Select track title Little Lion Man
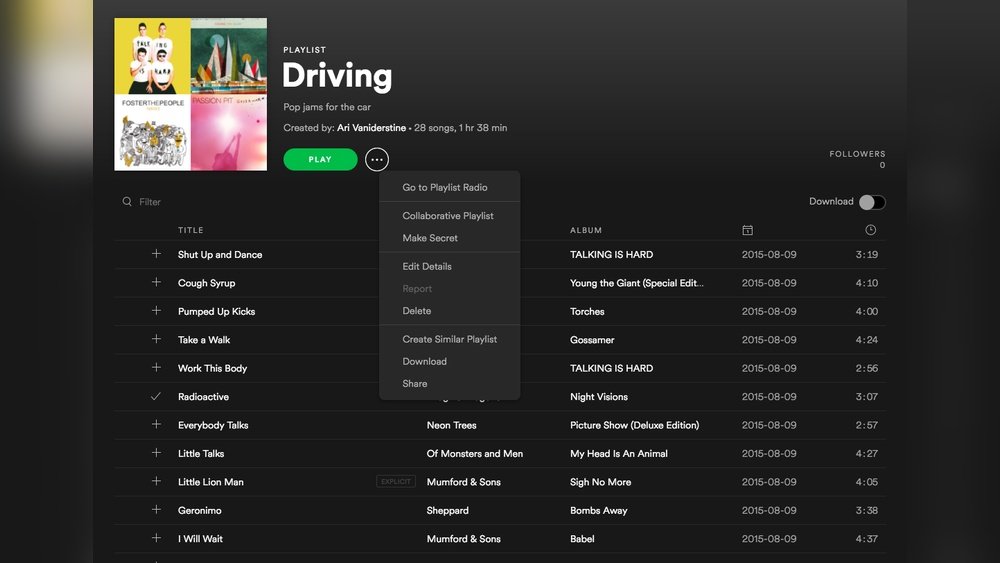This screenshot has height=563, width=1000. [x=210, y=482]
